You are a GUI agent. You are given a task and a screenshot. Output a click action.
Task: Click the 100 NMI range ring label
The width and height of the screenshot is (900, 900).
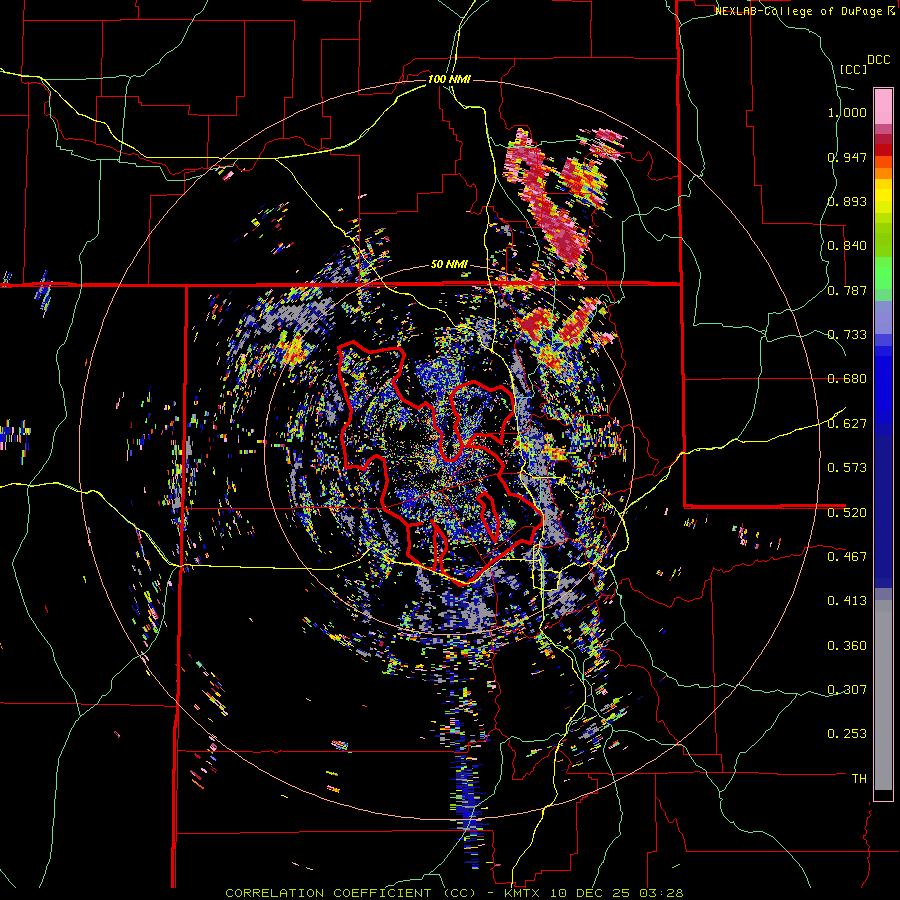click(449, 79)
